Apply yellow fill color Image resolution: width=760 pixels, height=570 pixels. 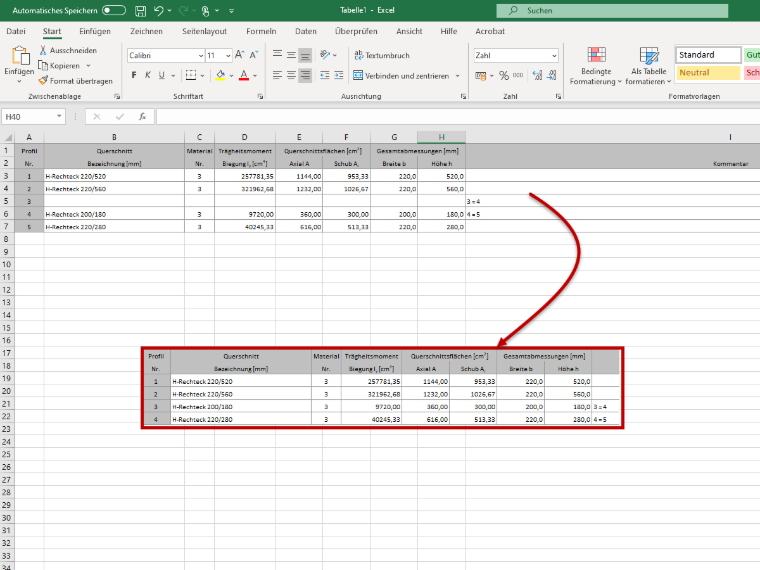point(221,75)
